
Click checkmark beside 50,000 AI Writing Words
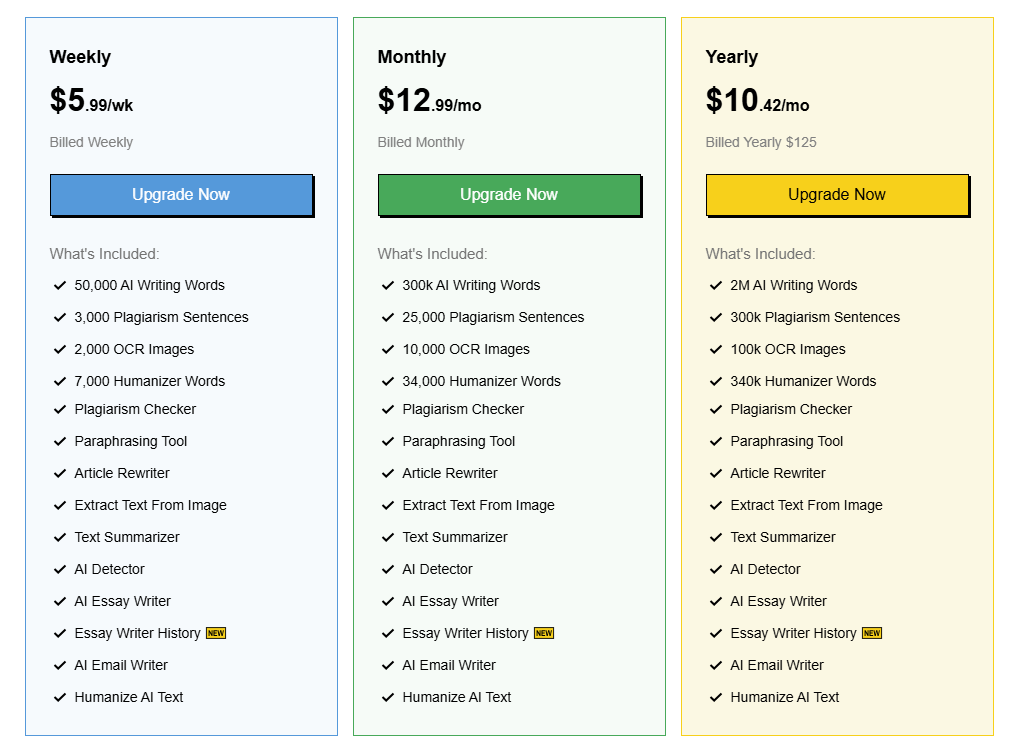(x=60, y=285)
